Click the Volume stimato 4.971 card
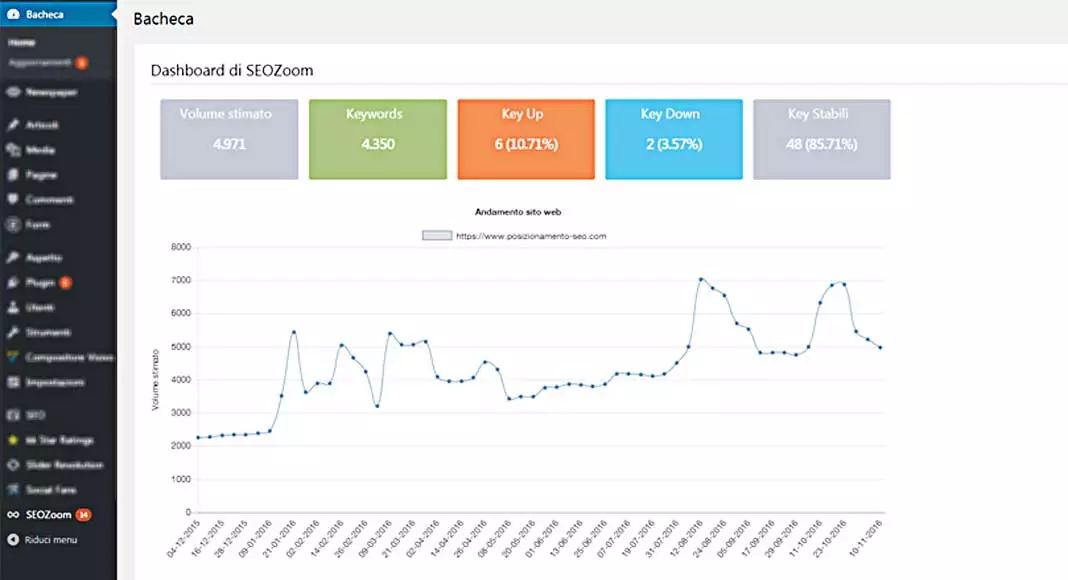Screen dimensions: 1068x580 (230, 140)
